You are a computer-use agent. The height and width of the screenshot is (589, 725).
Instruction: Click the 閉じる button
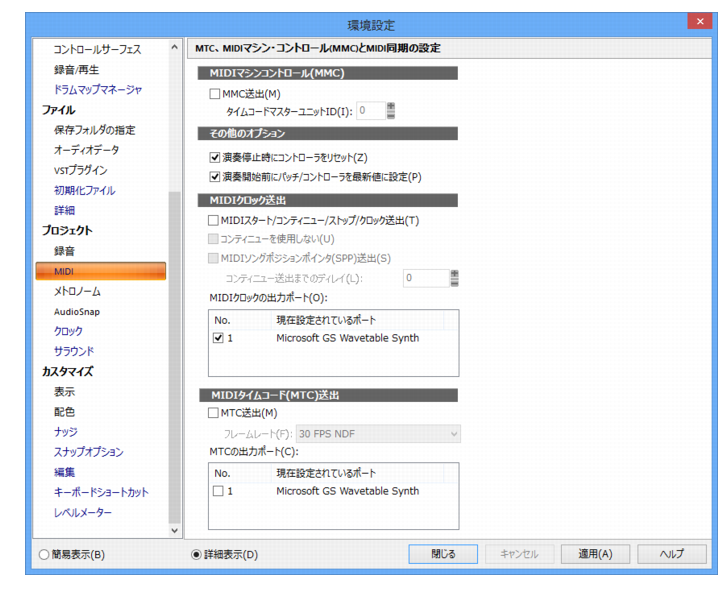[x=443, y=554]
